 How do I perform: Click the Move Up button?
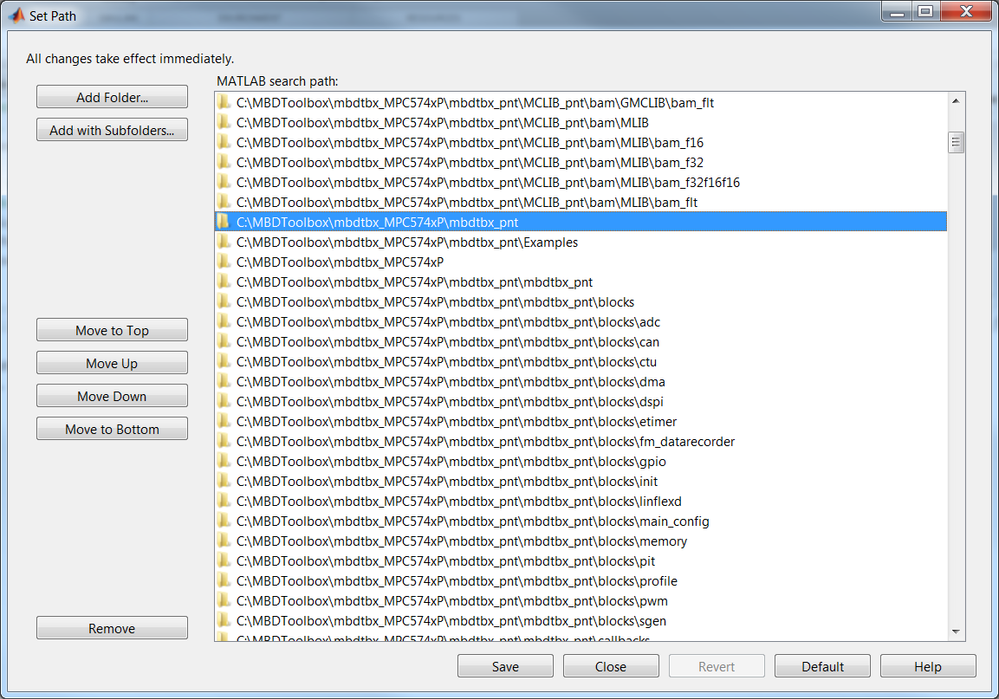tap(111, 363)
